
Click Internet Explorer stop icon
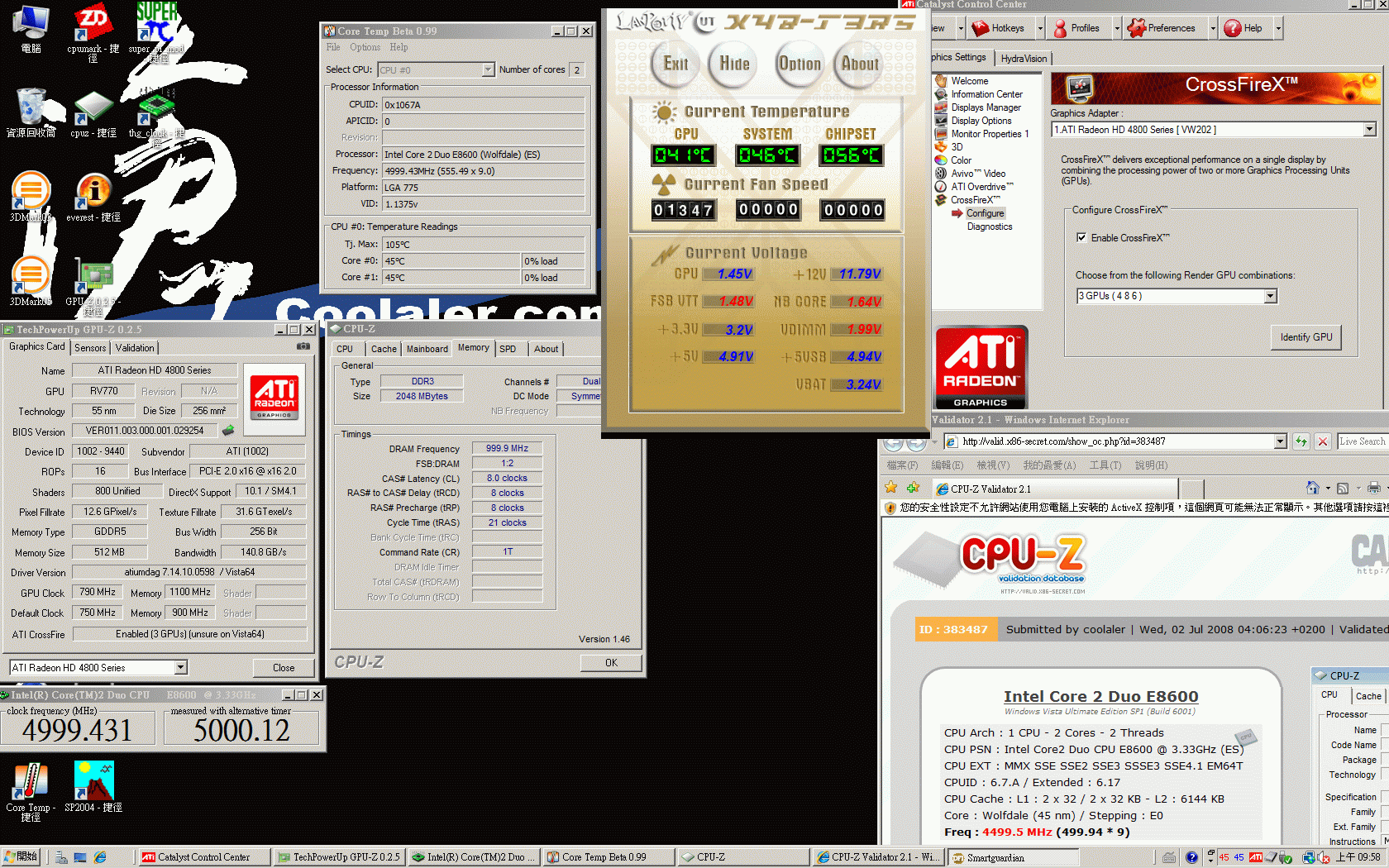coord(1322,441)
